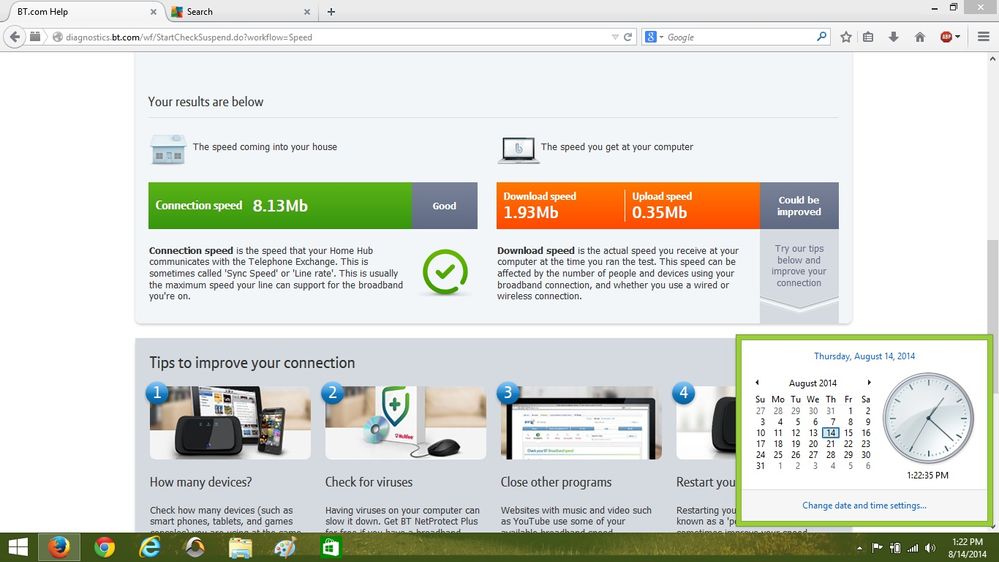Open a new tab with plus button

pyautogui.click(x=331, y=11)
